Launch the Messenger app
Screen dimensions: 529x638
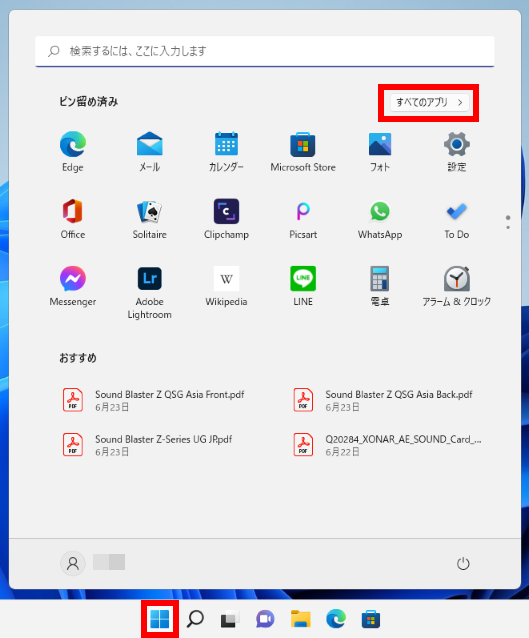pyautogui.click(x=73, y=286)
